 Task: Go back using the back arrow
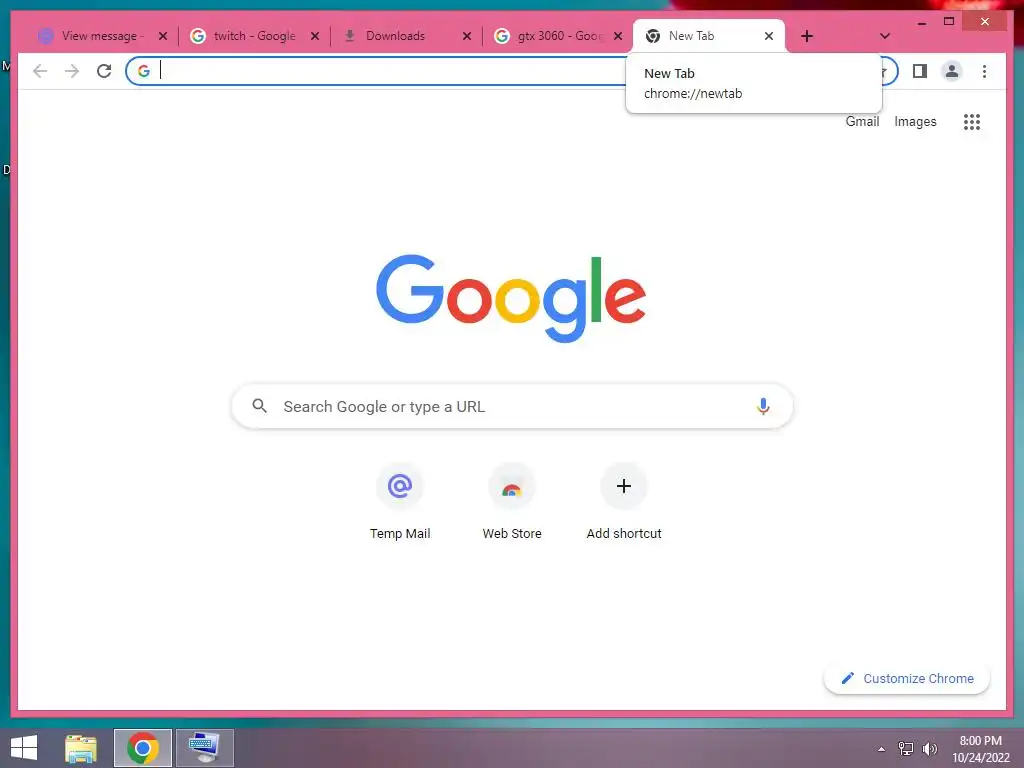pos(40,71)
